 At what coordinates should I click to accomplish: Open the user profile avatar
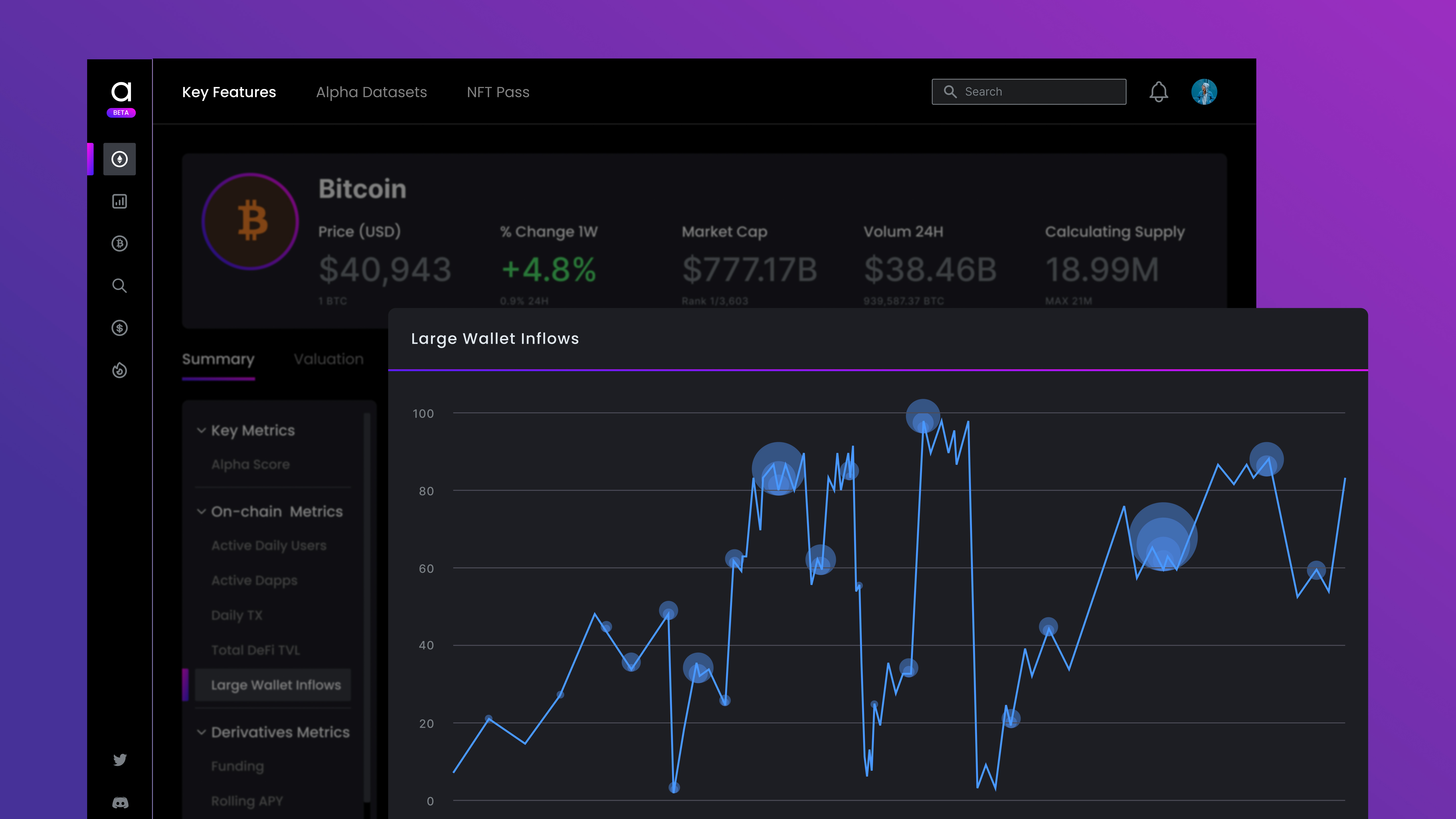pos(1204,92)
